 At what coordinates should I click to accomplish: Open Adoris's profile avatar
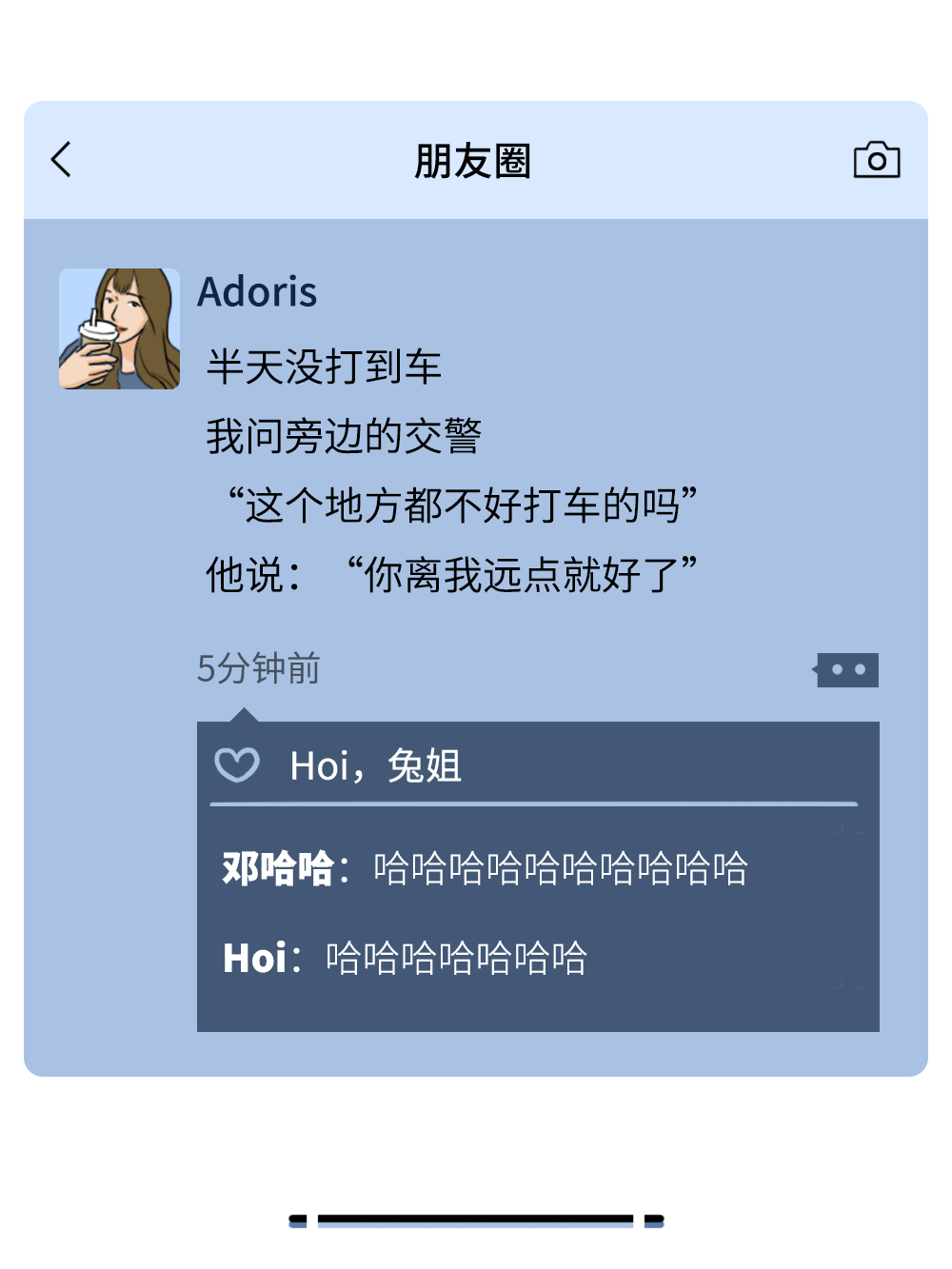(119, 328)
